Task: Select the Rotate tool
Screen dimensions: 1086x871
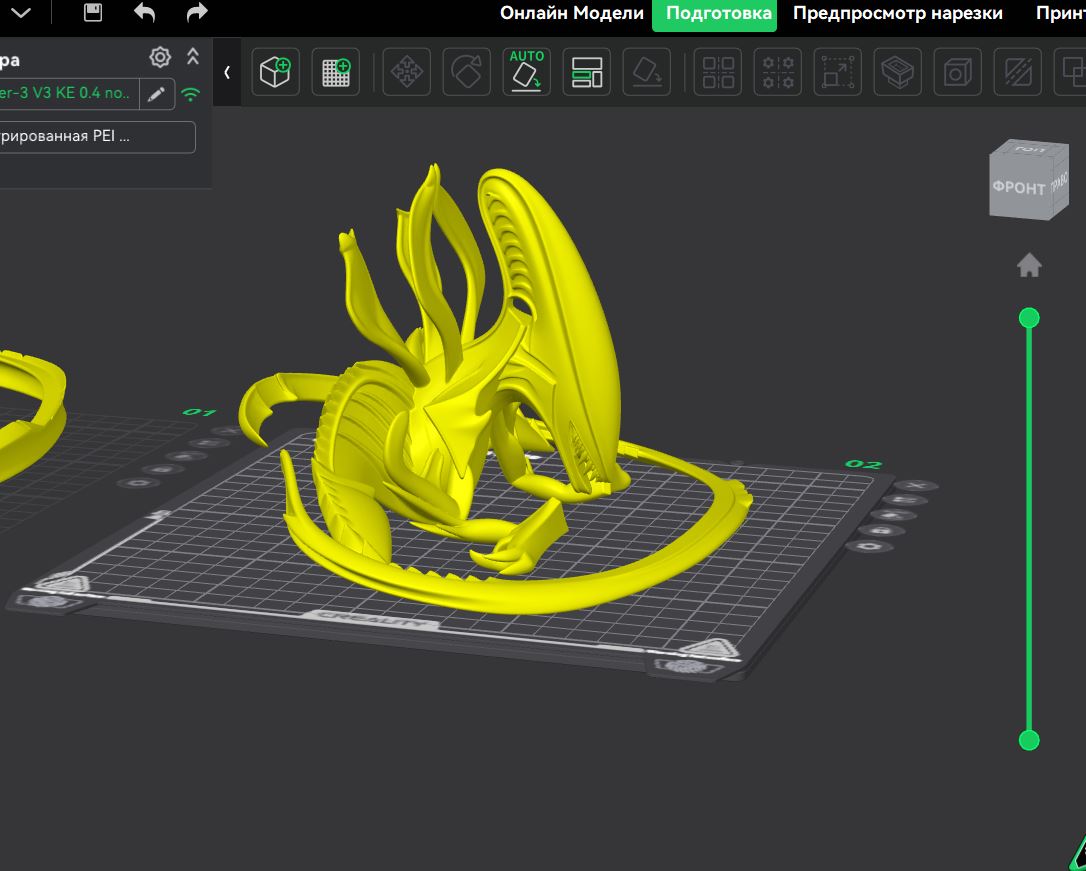Action: coord(467,72)
